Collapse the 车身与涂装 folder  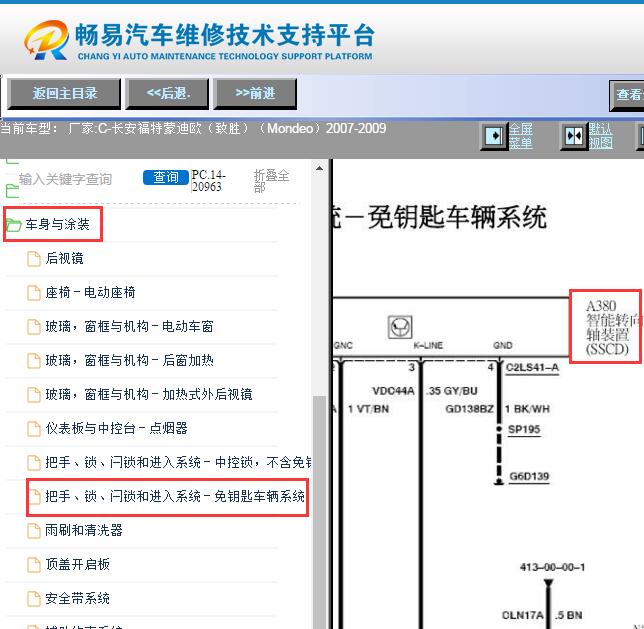point(57,224)
